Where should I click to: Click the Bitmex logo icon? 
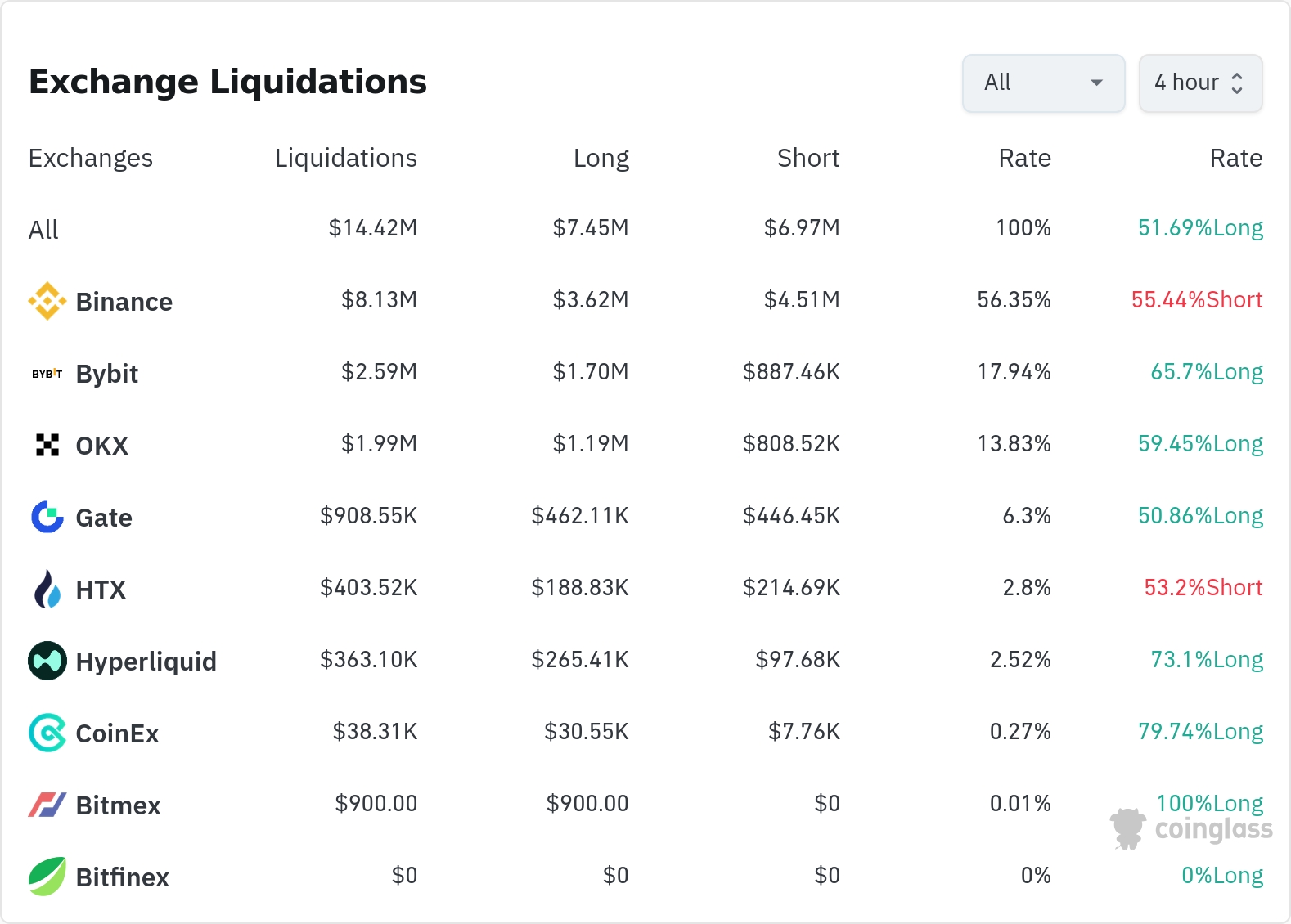coord(47,805)
